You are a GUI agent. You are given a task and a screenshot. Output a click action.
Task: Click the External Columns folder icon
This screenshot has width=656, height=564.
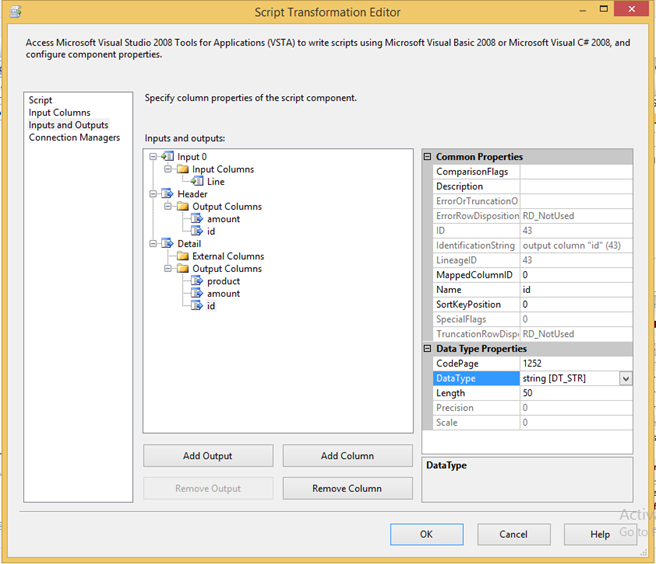(182, 256)
